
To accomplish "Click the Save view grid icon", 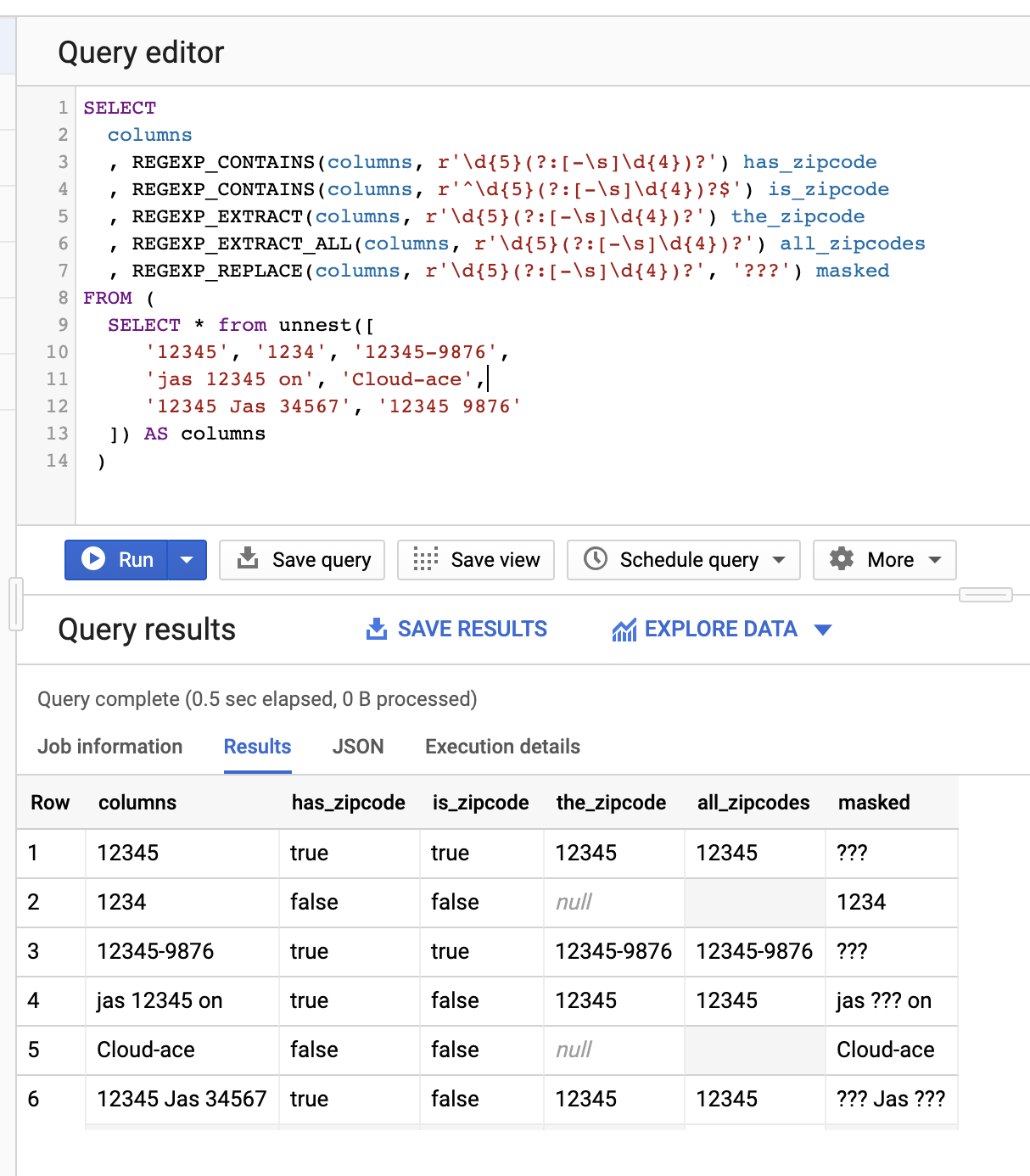I will tap(424, 559).
